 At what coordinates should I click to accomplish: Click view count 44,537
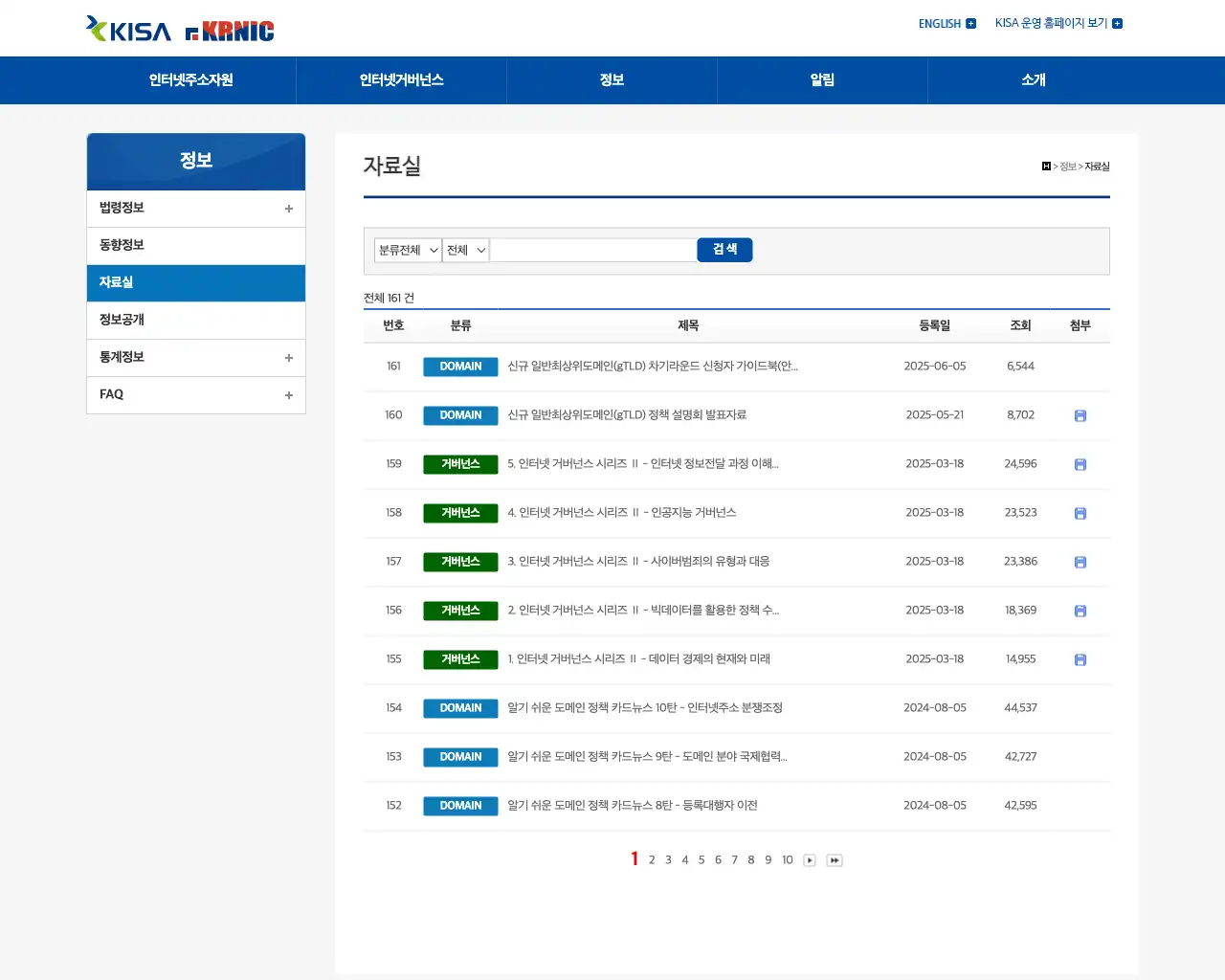pyautogui.click(x=1021, y=708)
